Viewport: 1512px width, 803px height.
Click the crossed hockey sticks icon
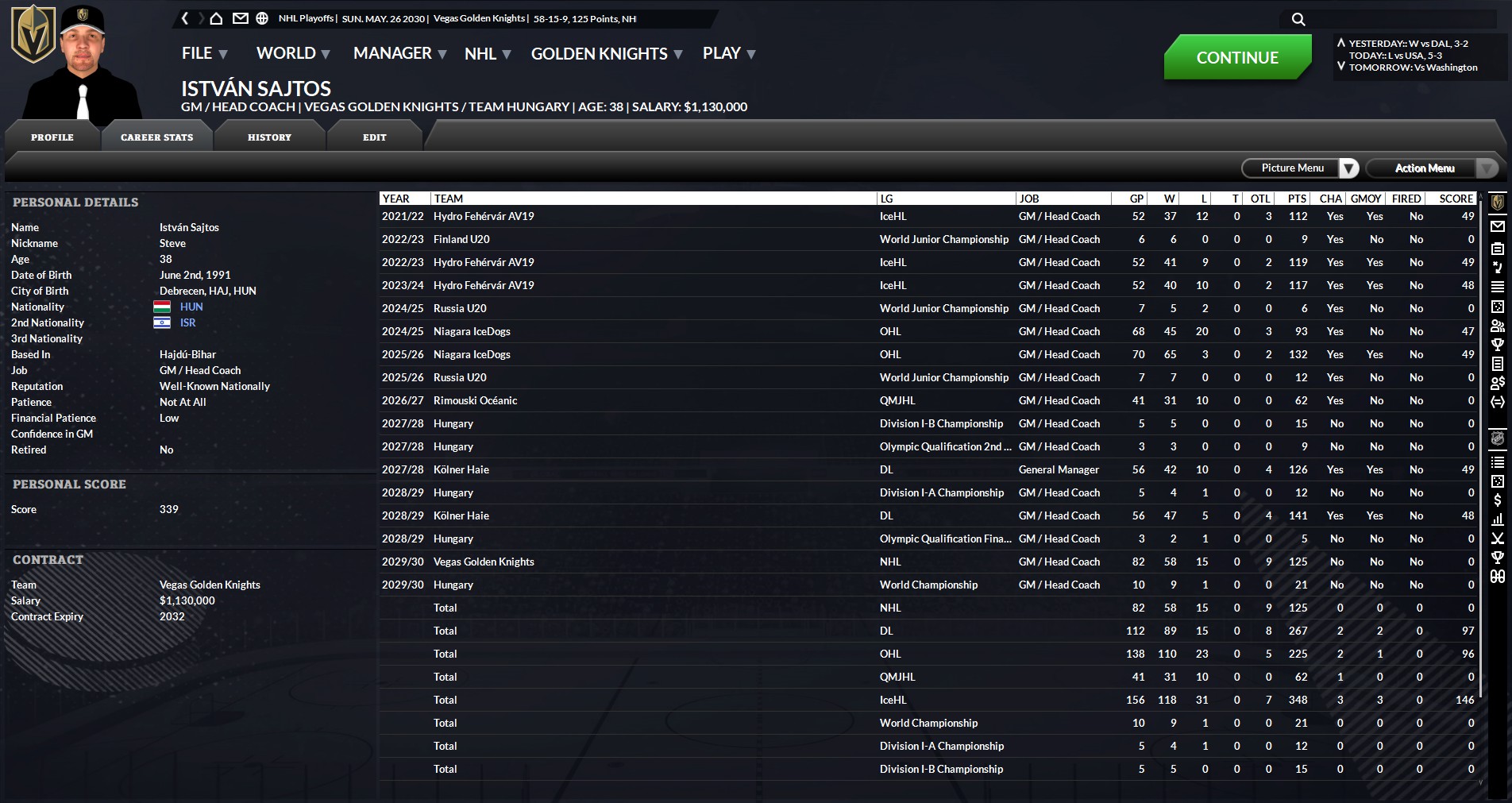(x=1498, y=539)
